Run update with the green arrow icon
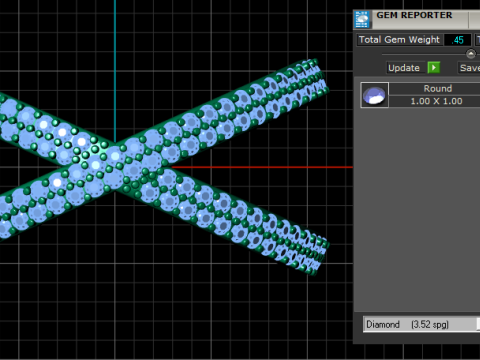Image resolution: width=480 pixels, height=360 pixels. point(434,68)
